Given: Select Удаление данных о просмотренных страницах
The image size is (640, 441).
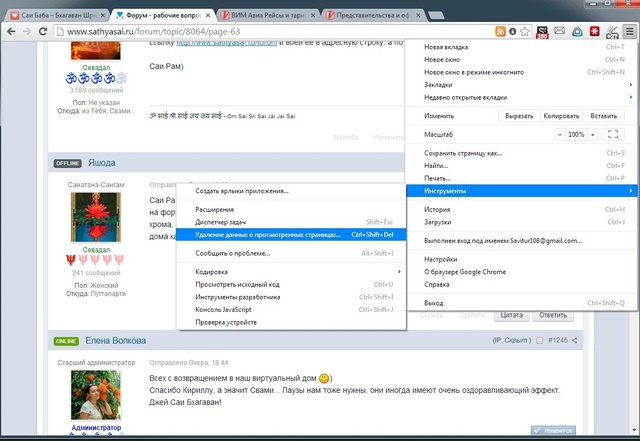Looking at the screenshot, I should click(x=290, y=234).
